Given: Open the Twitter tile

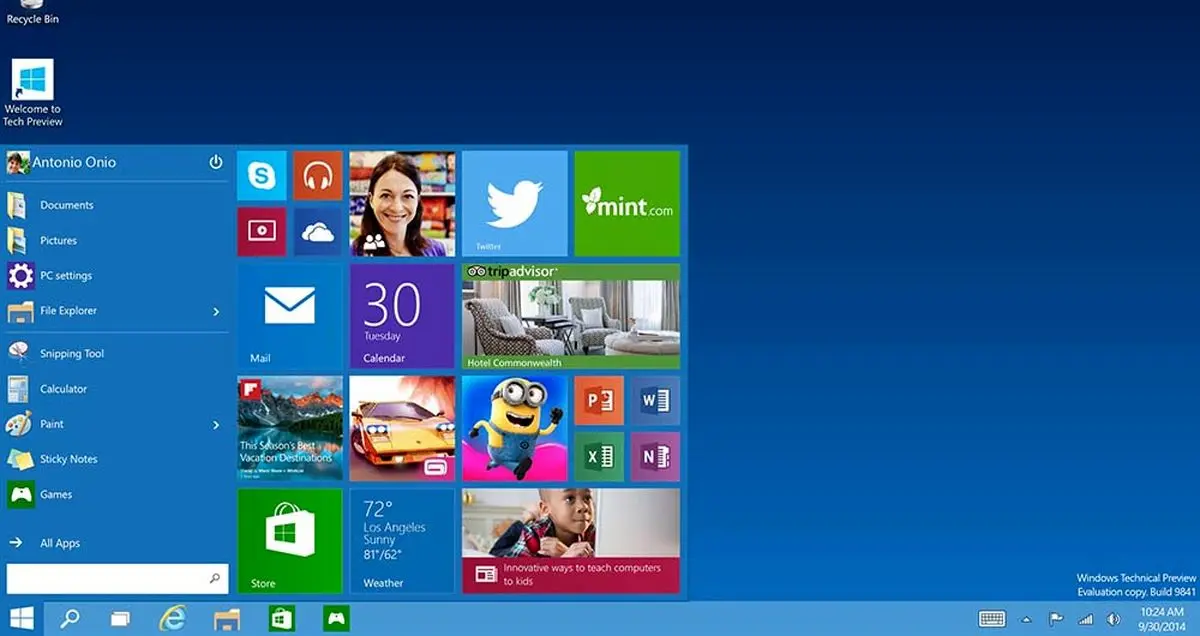Looking at the screenshot, I should click(514, 203).
